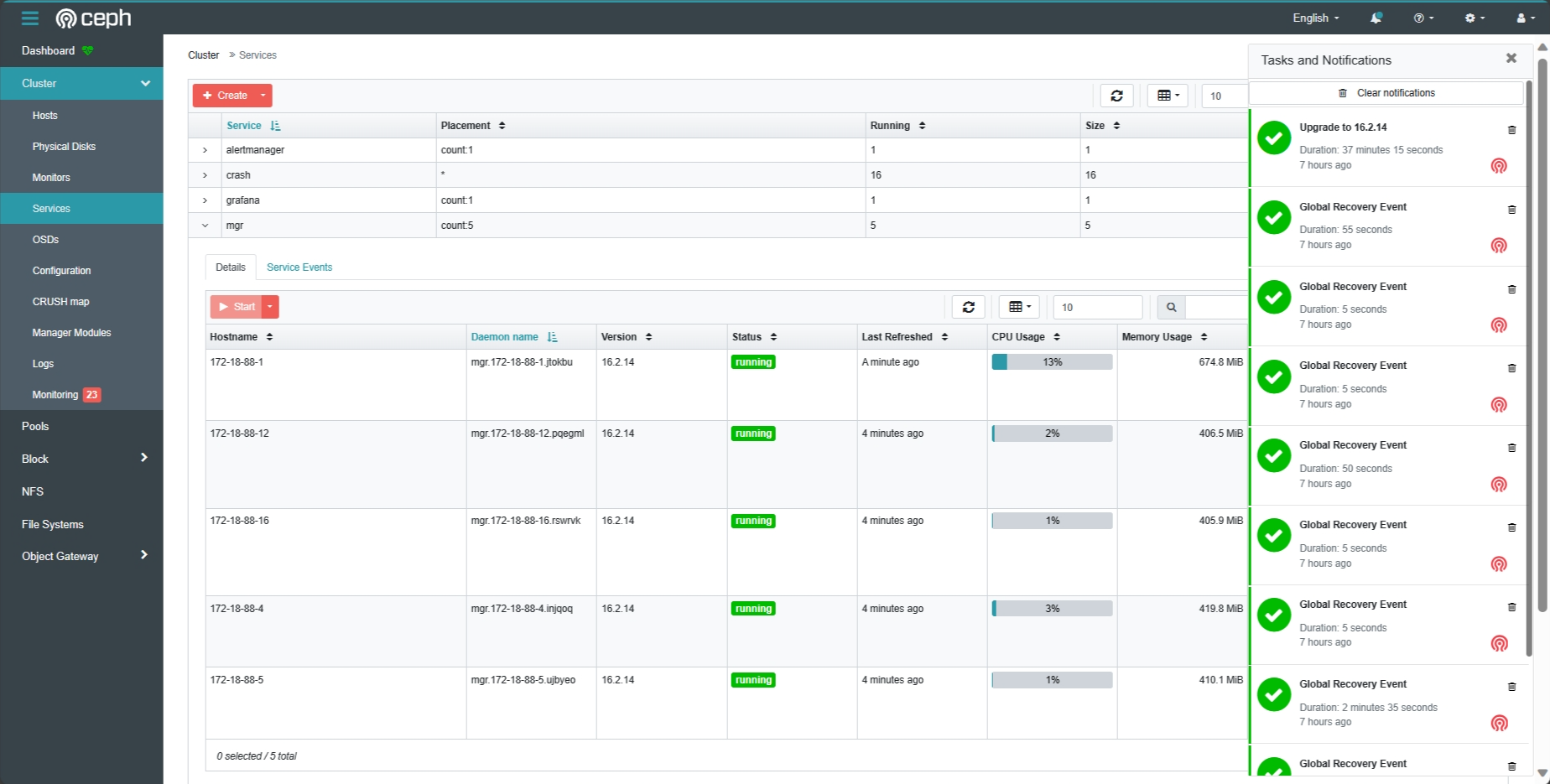Click the Cluster breadcrumb link
Image resolution: width=1550 pixels, height=784 pixels.
click(203, 55)
